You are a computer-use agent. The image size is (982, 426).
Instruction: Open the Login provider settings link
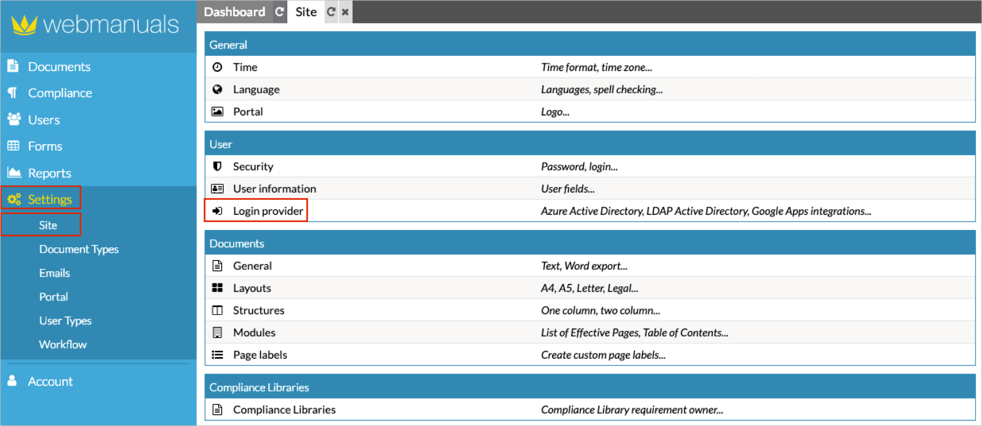click(267, 211)
